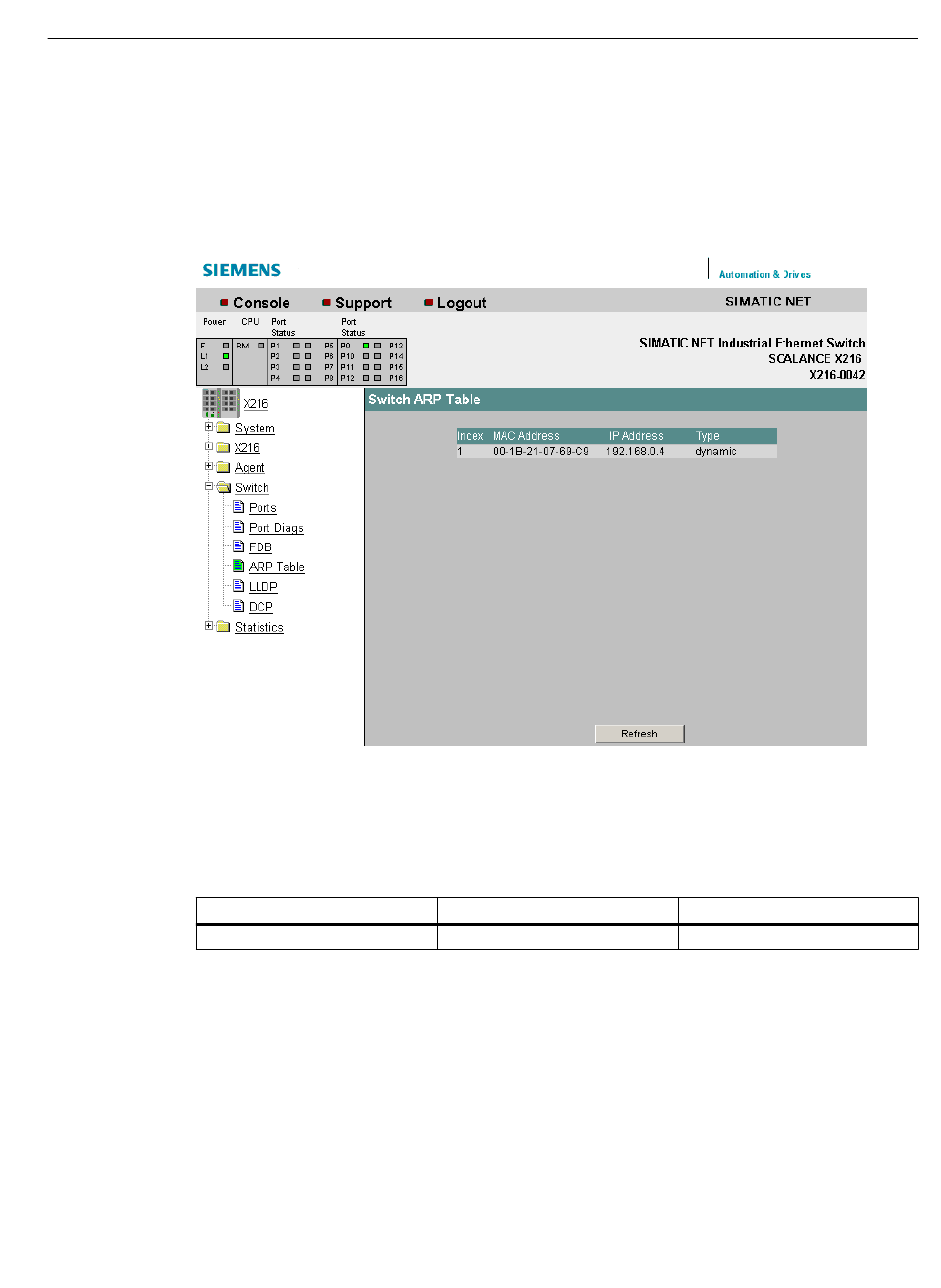Viewport: 941px width, 1288px height.
Task: Click the green P9 port status LED
Action: click(366, 346)
